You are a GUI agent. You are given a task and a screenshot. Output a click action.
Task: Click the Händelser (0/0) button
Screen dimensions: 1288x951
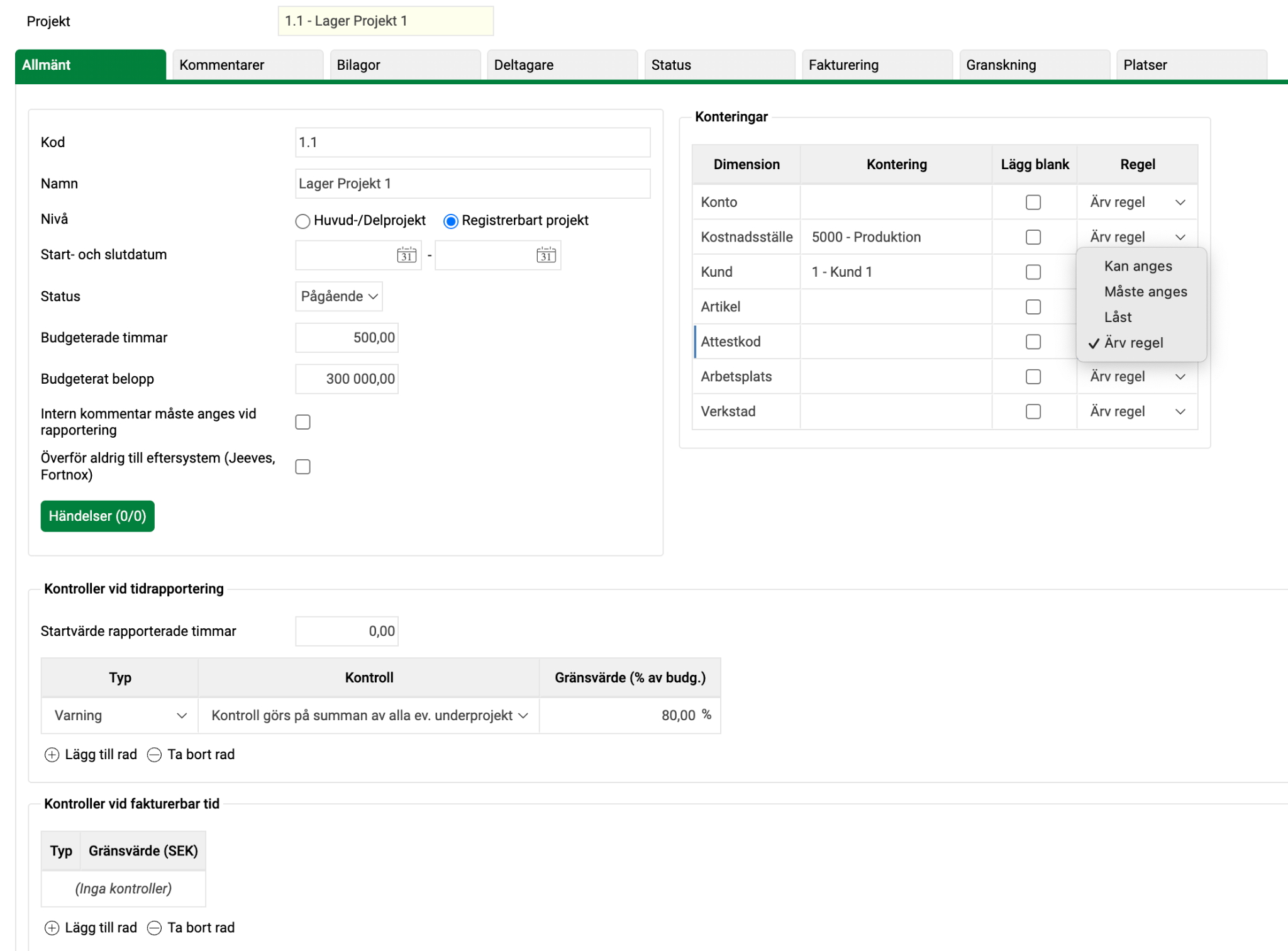point(97,516)
